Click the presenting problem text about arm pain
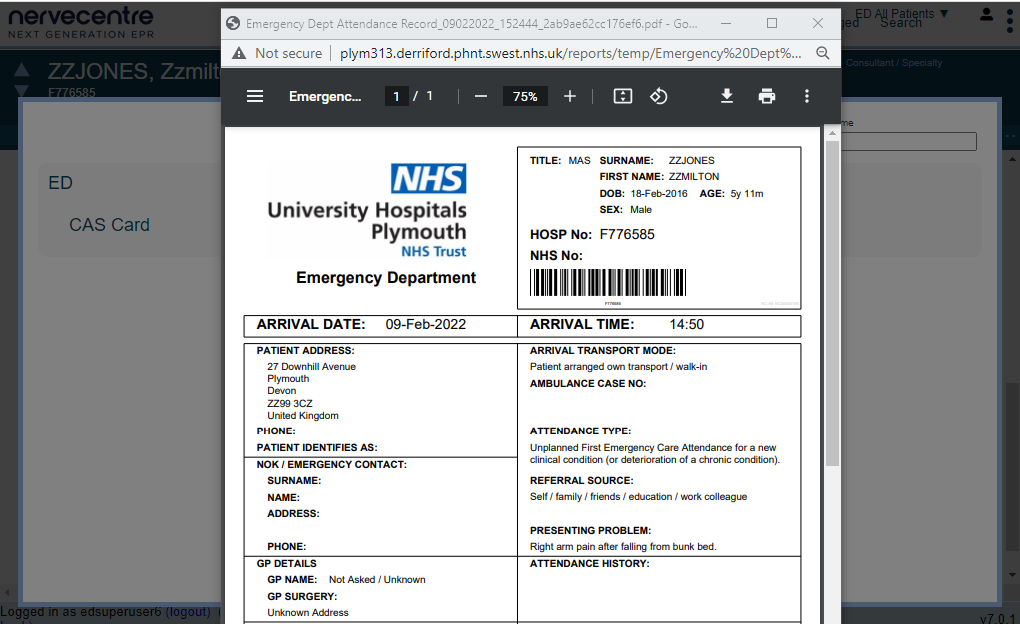Image resolution: width=1020 pixels, height=624 pixels. pyautogui.click(x=623, y=547)
